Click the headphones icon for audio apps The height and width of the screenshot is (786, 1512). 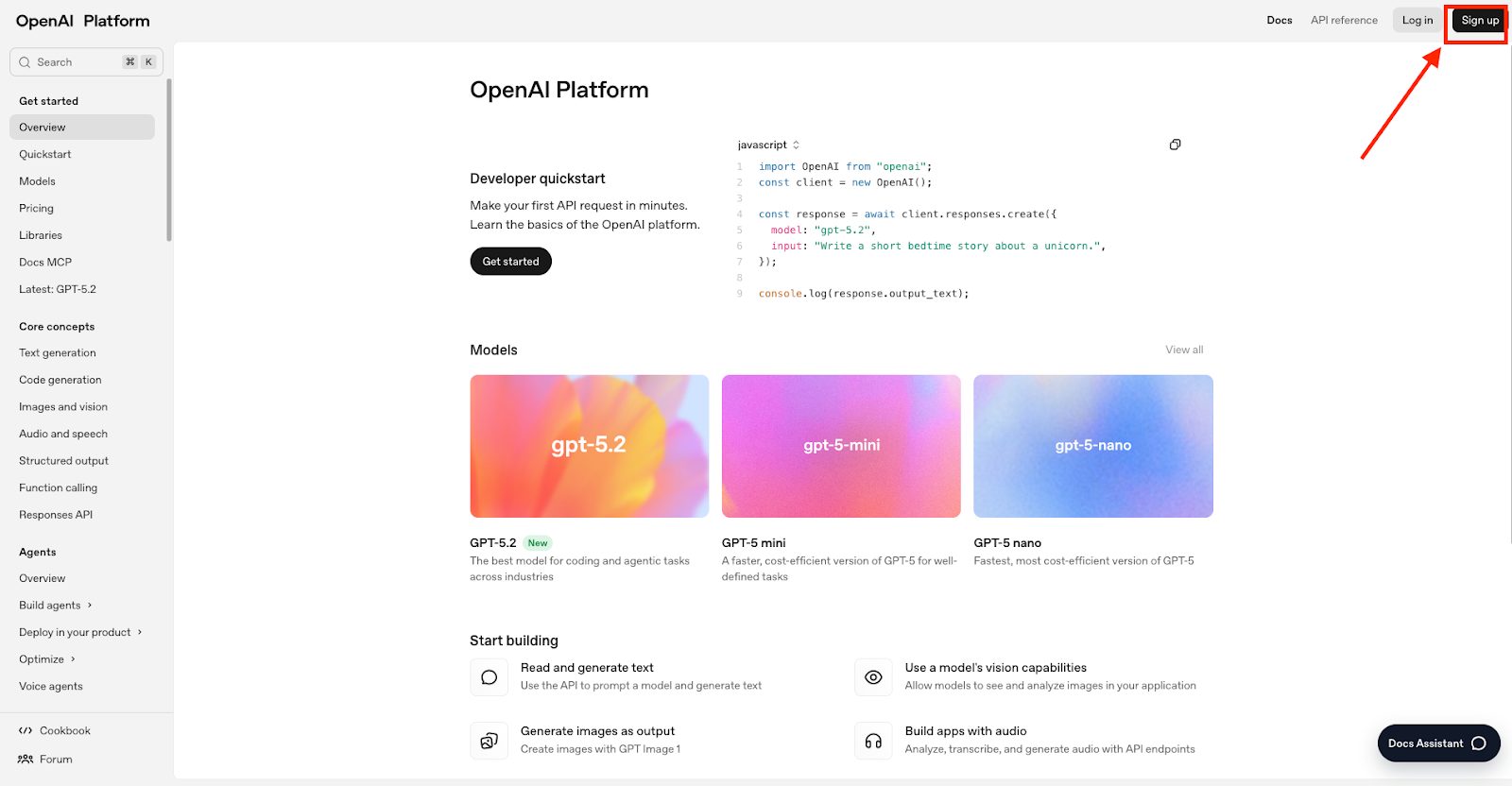tap(873, 741)
